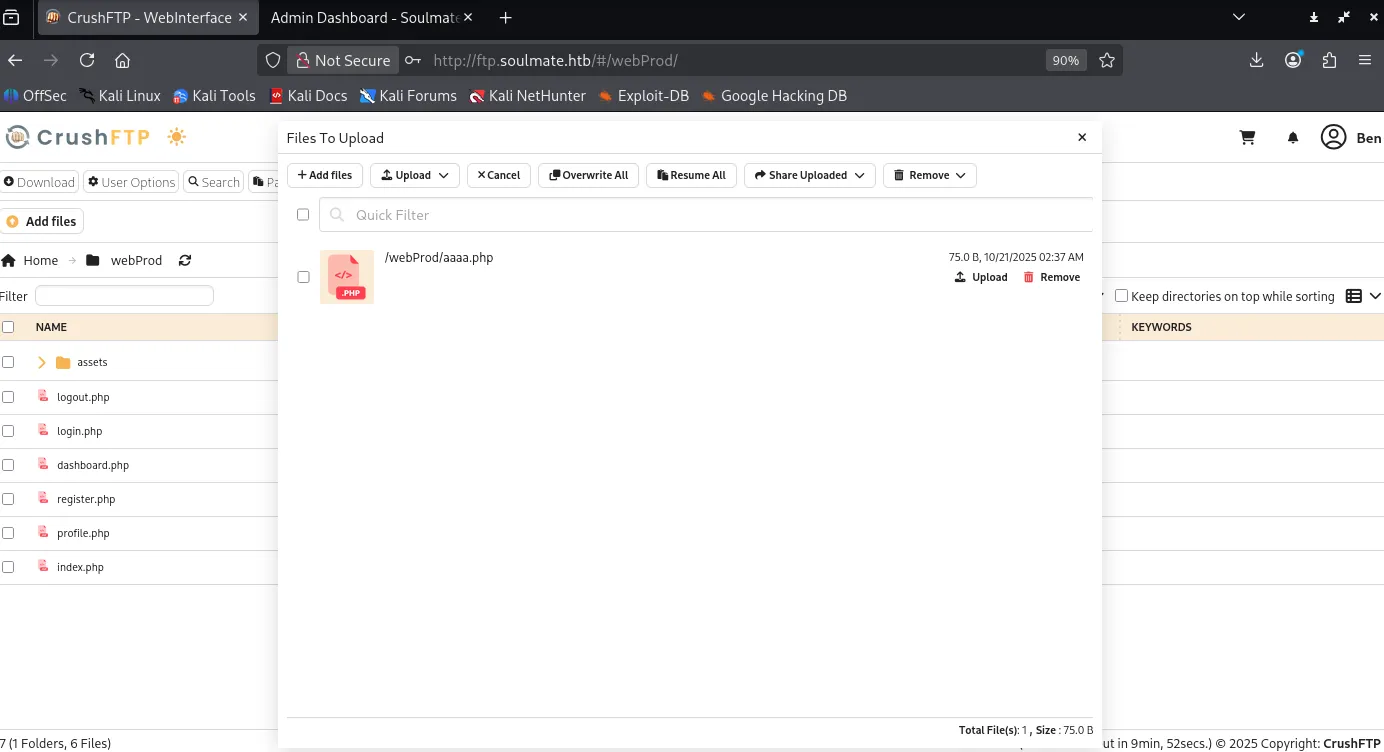Open the Share Uploaded dropdown

tap(810, 175)
